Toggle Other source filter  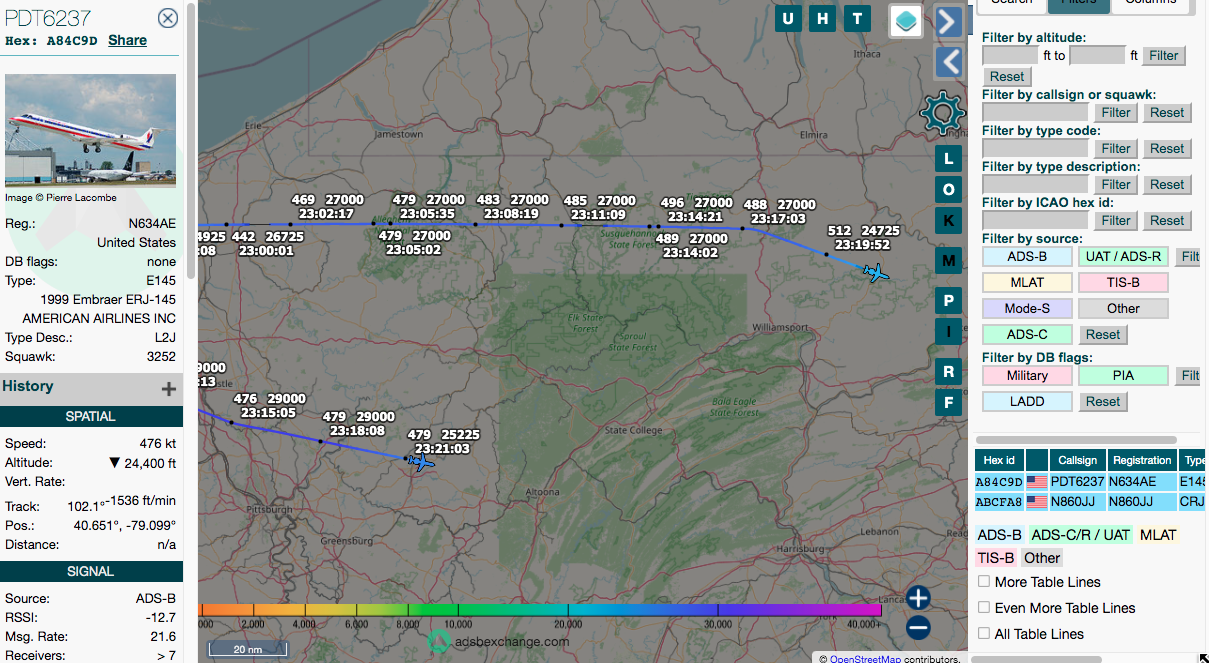(1123, 308)
